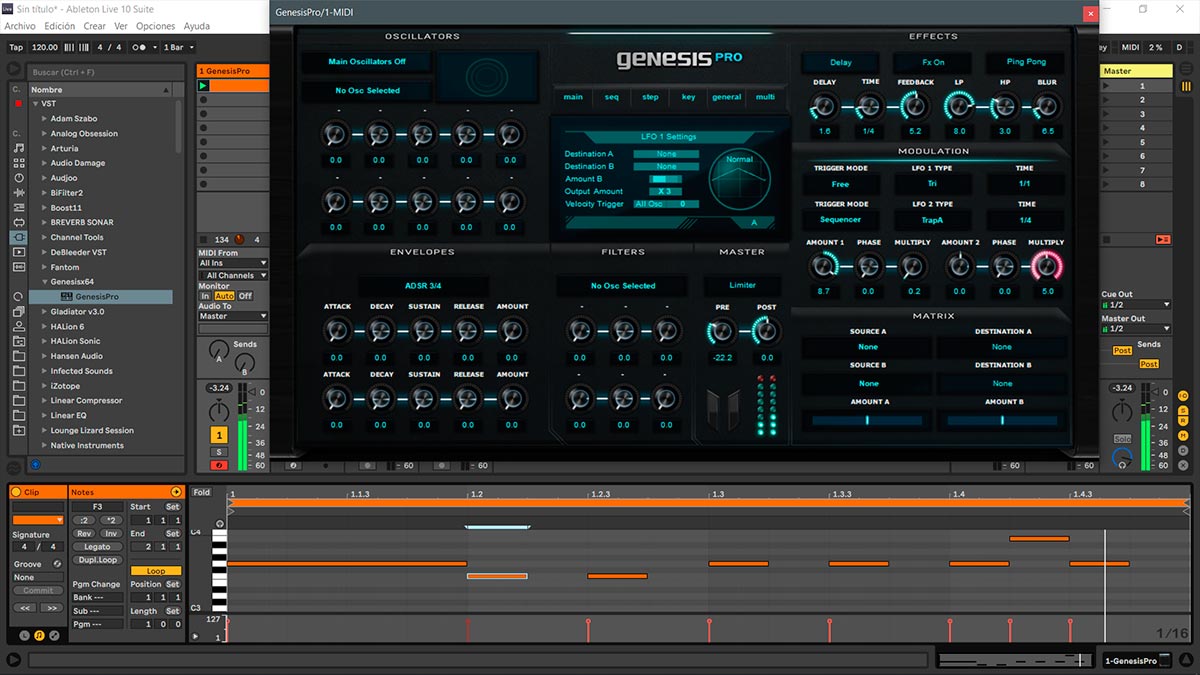
Task: Click the Dupl.Loop button
Action: pos(97,560)
